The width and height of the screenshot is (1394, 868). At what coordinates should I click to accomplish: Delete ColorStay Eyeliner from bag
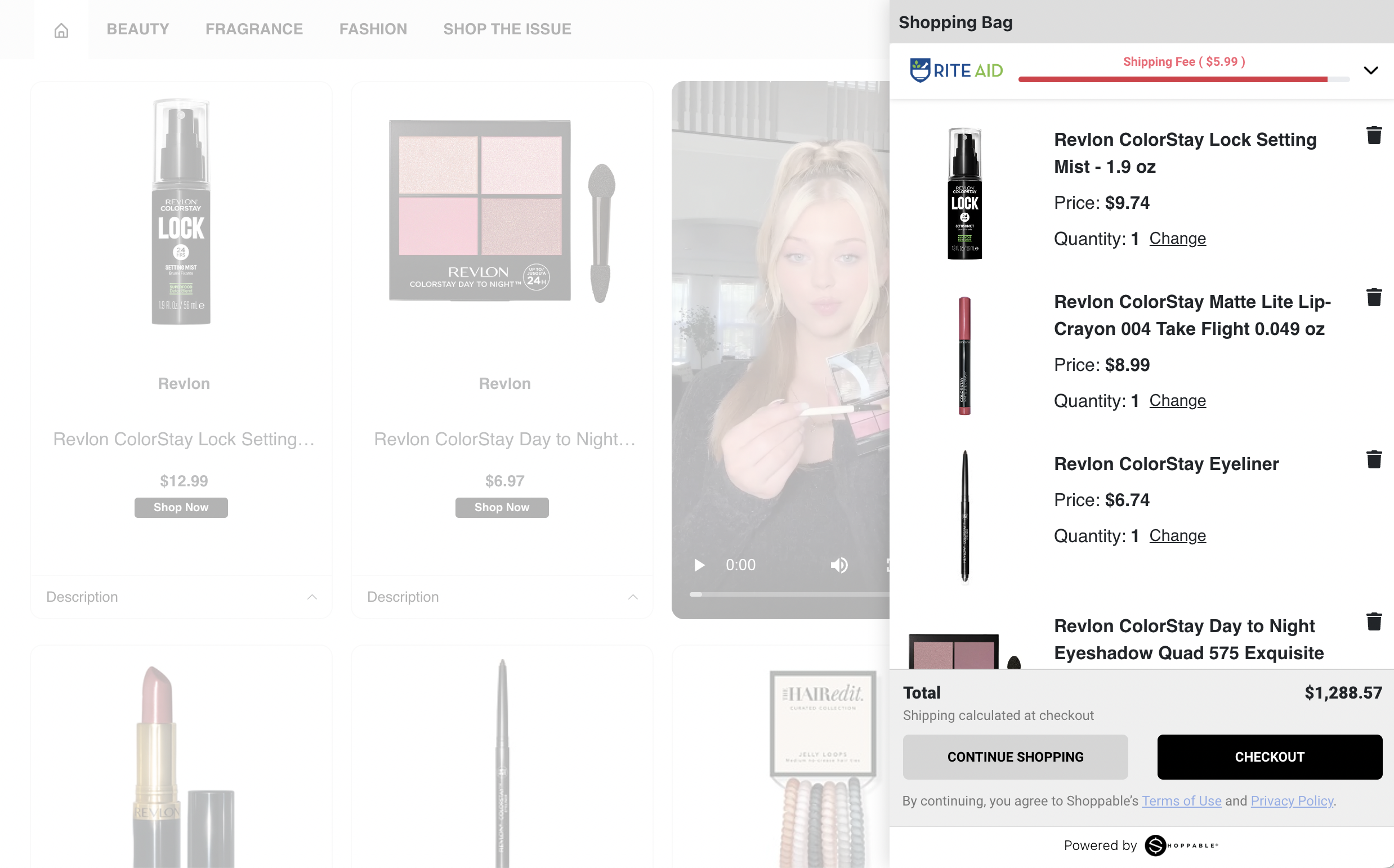coord(1374,459)
